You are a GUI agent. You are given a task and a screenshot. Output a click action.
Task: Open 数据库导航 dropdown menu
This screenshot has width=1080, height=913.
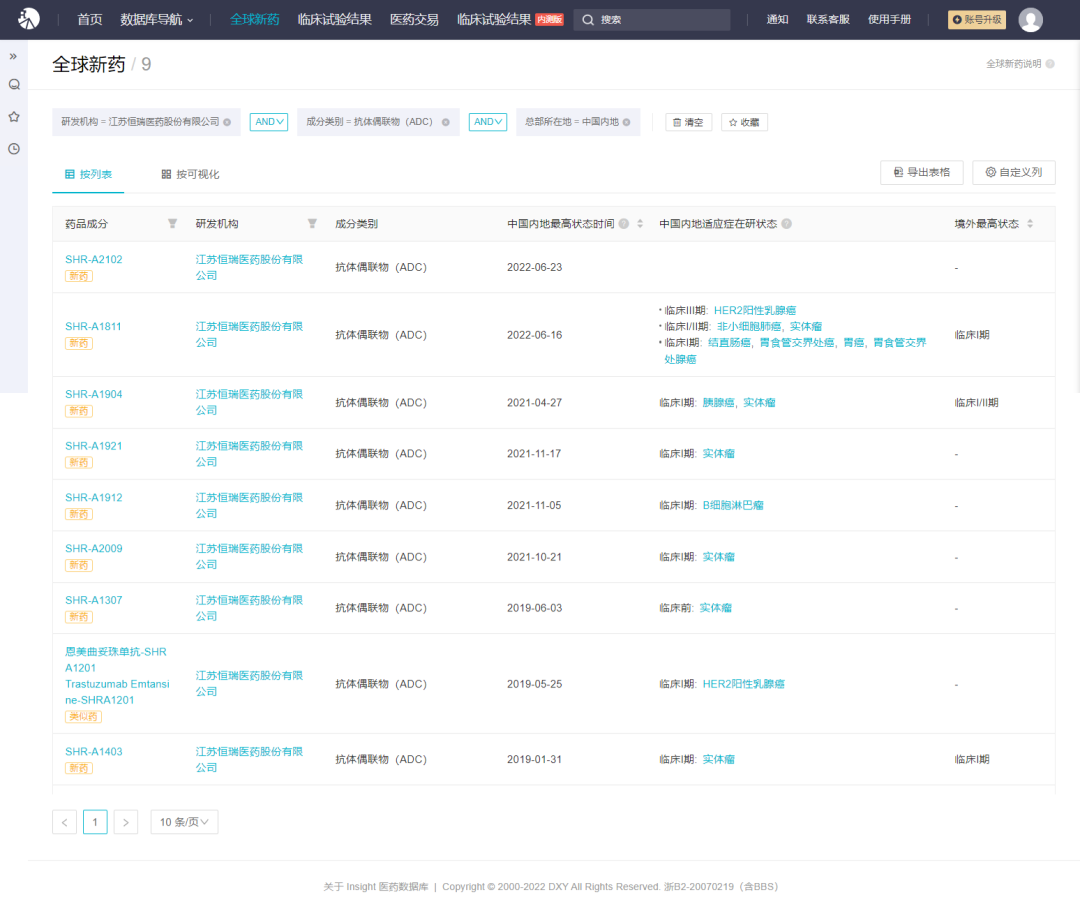tap(156, 19)
